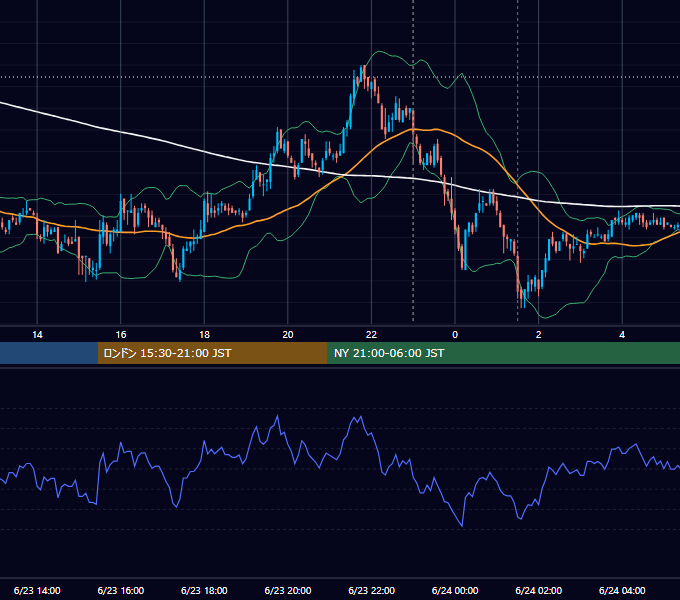Click the 6/23 16:00 date label
680x600 pixels.
pyautogui.click(x=121, y=590)
